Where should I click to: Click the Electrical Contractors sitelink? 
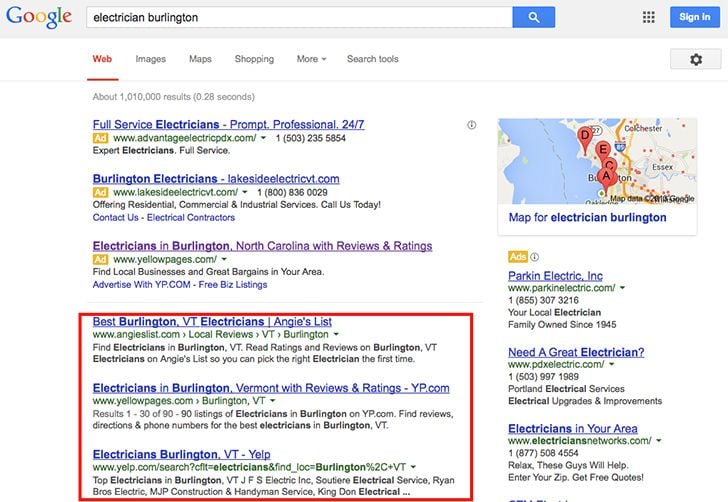click(x=191, y=217)
